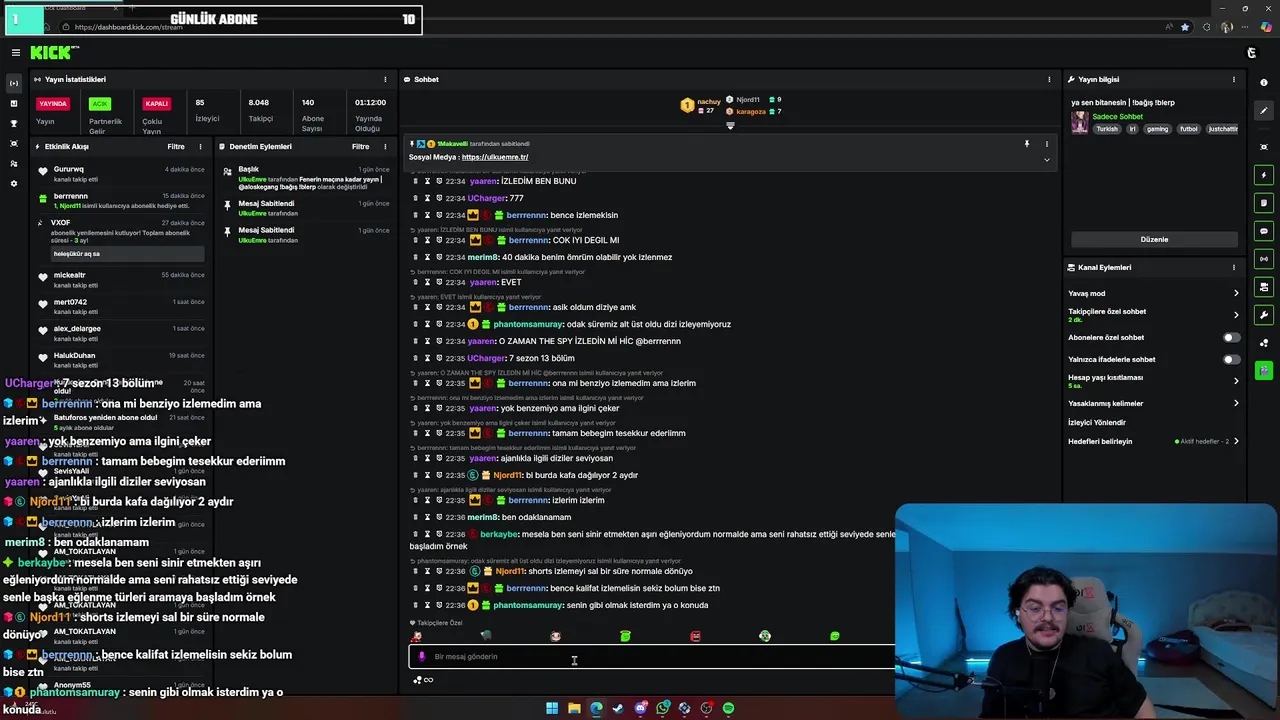Select the Turkish tag
The image size is (1280, 720).
coord(1107,129)
